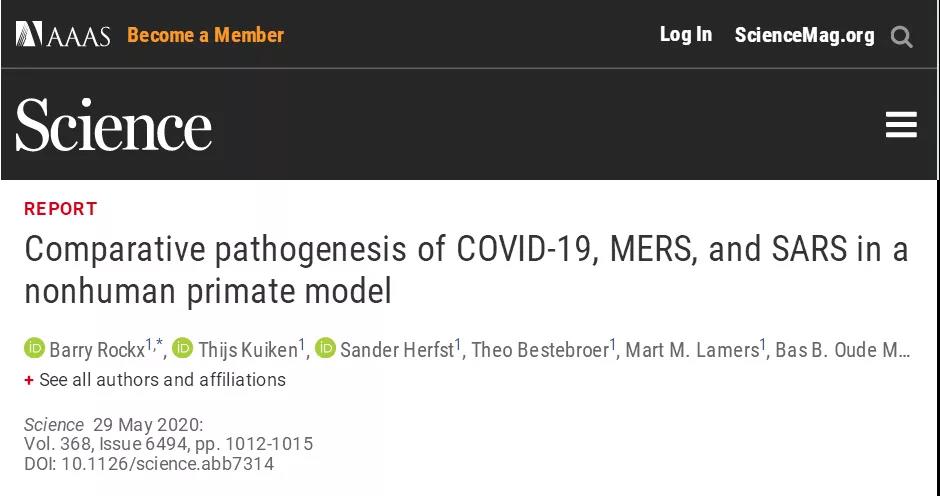Open Sander Herfst's ORCID iD icon

point(325,349)
